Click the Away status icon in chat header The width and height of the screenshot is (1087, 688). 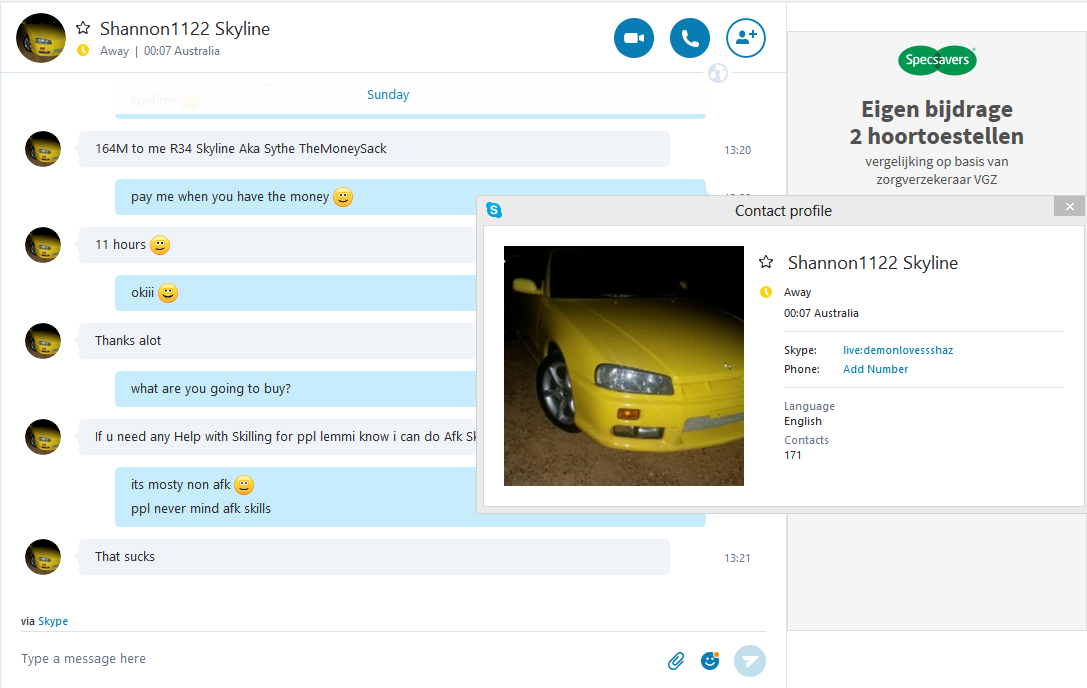pyautogui.click(x=83, y=50)
